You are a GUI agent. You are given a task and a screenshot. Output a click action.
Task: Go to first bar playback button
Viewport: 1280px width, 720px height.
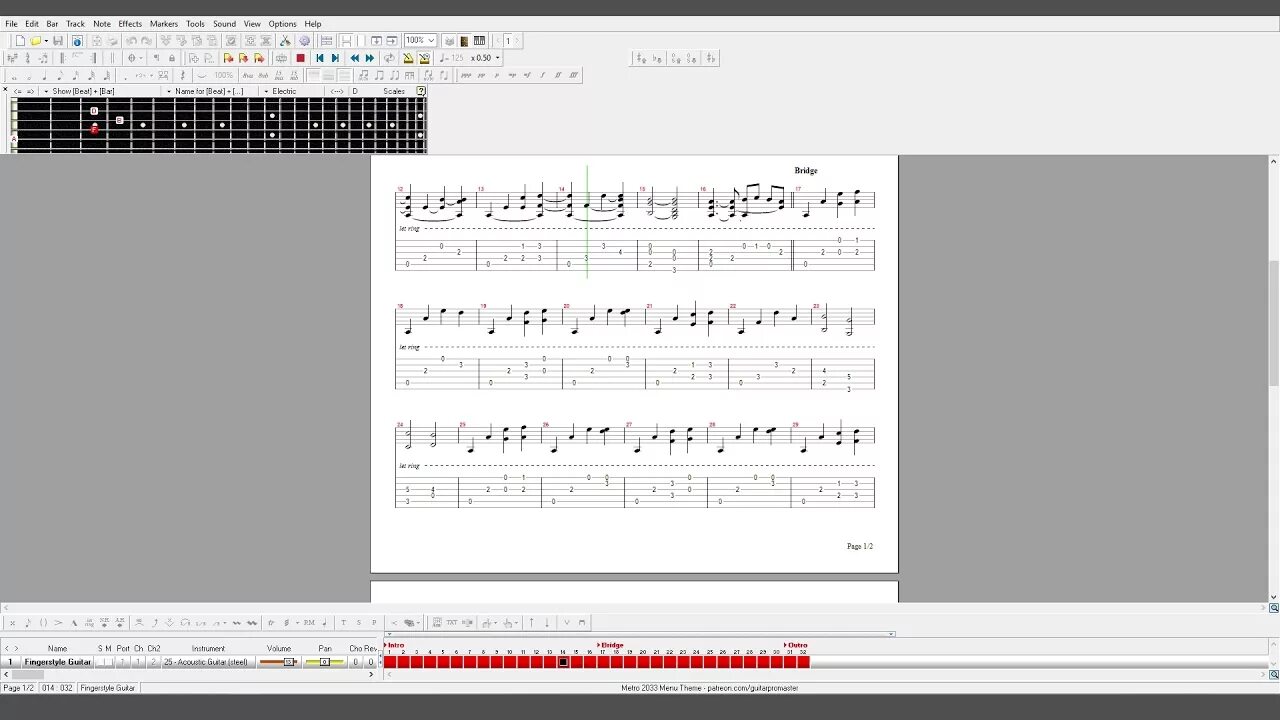(x=320, y=58)
